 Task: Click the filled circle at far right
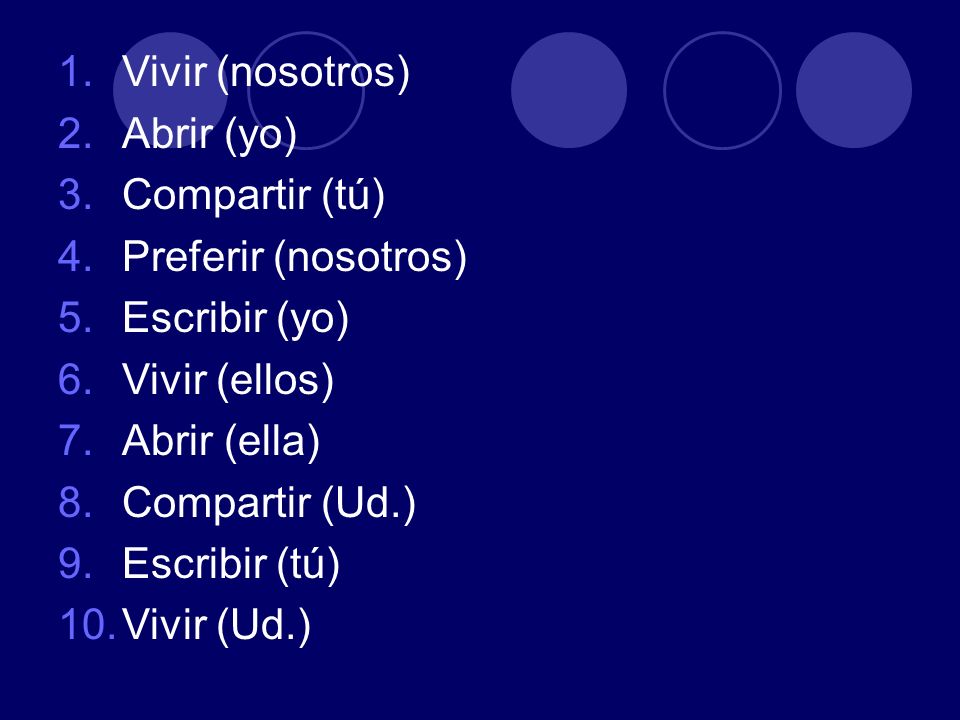coord(854,90)
